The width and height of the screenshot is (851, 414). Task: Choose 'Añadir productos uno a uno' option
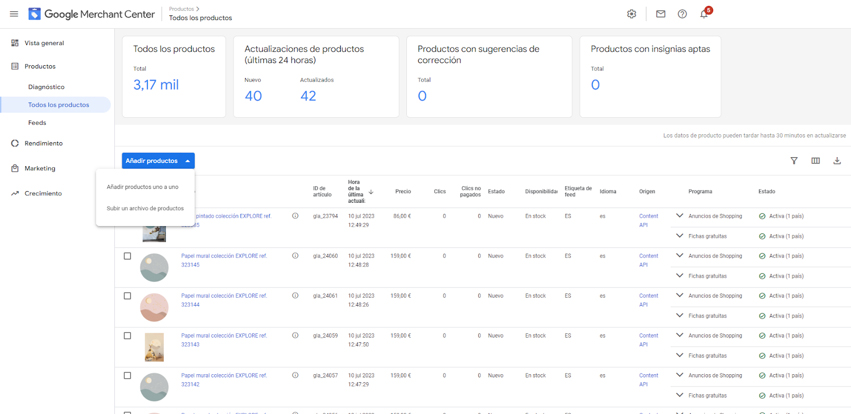coord(143,187)
